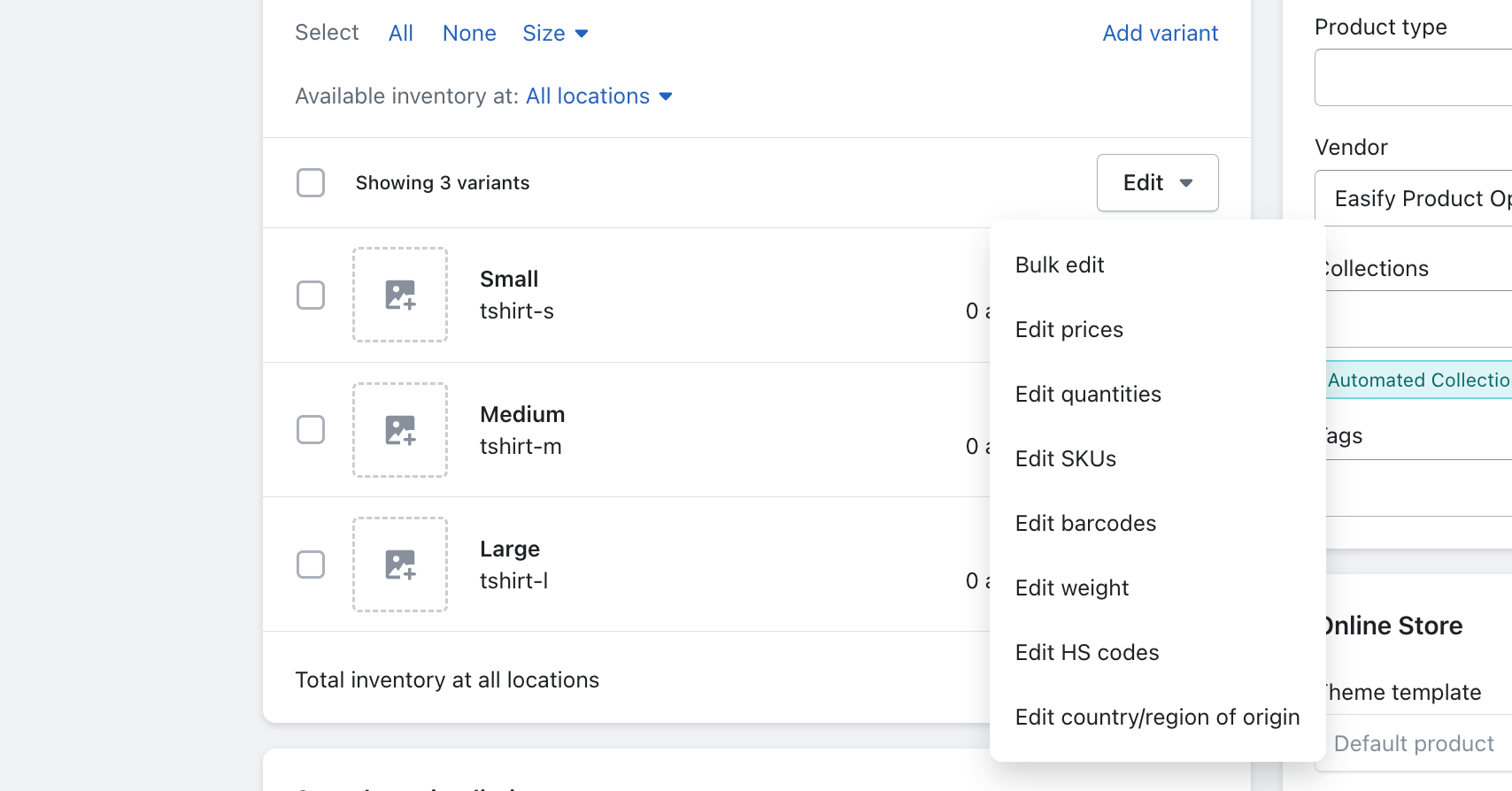This screenshot has height=791, width=1512.
Task: Toggle the select-all variants checkbox
Action: point(311,183)
